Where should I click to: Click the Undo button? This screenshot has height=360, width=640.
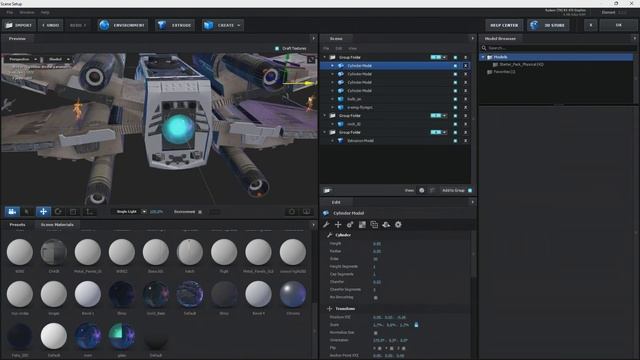[x=51, y=25]
